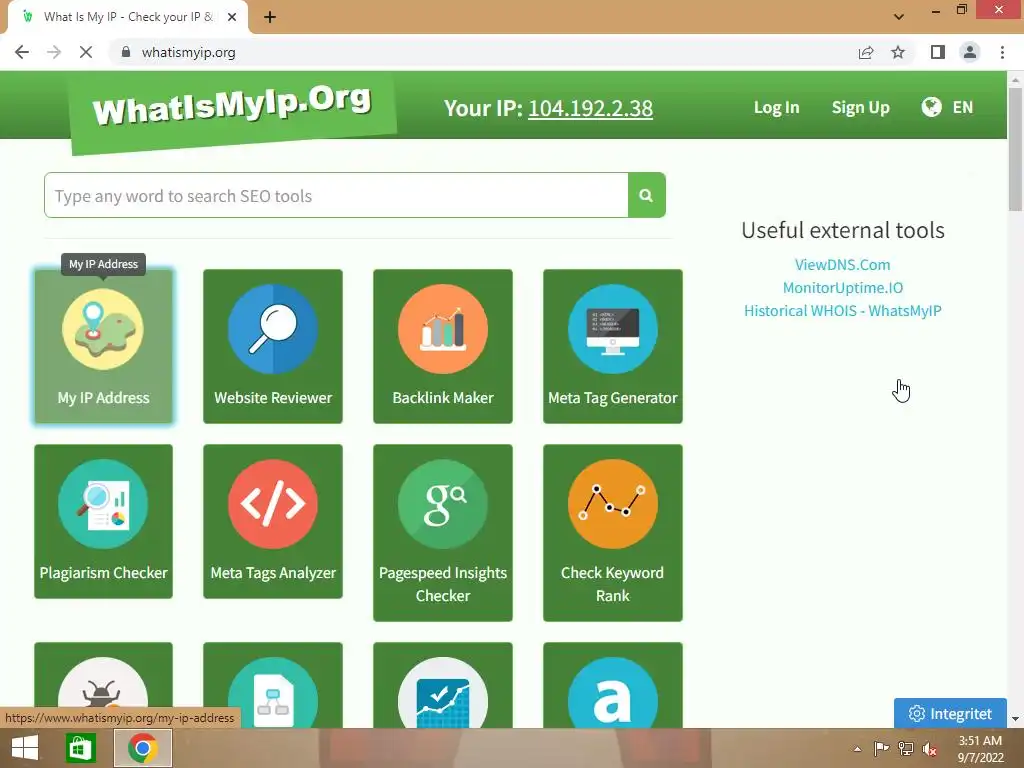The width and height of the screenshot is (1024, 768).
Task: Open the letter 'a' icon tile
Action: point(613,686)
